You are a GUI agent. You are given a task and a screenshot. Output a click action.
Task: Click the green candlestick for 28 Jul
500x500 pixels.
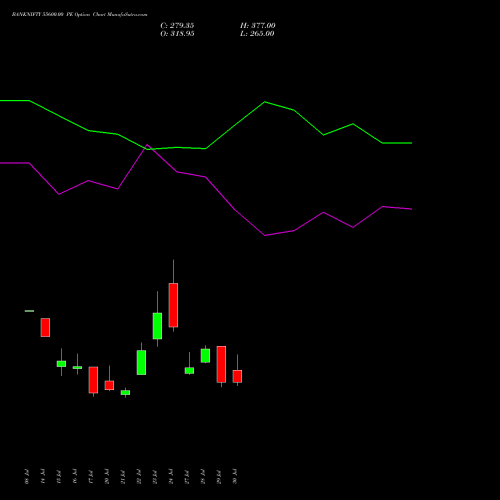pyautogui.click(x=205, y=356)
